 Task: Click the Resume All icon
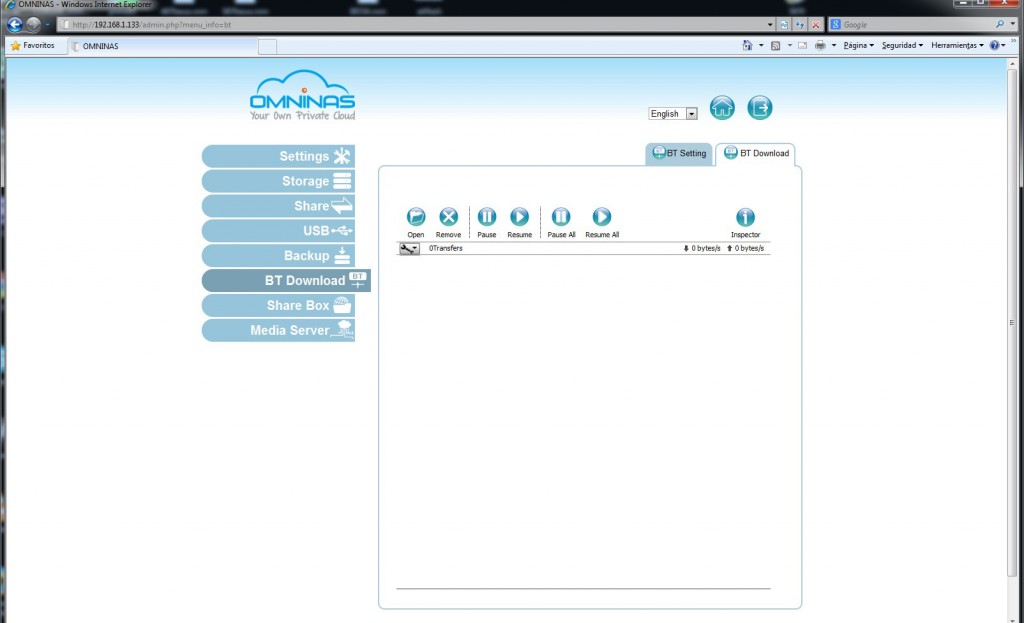point(601,217)
